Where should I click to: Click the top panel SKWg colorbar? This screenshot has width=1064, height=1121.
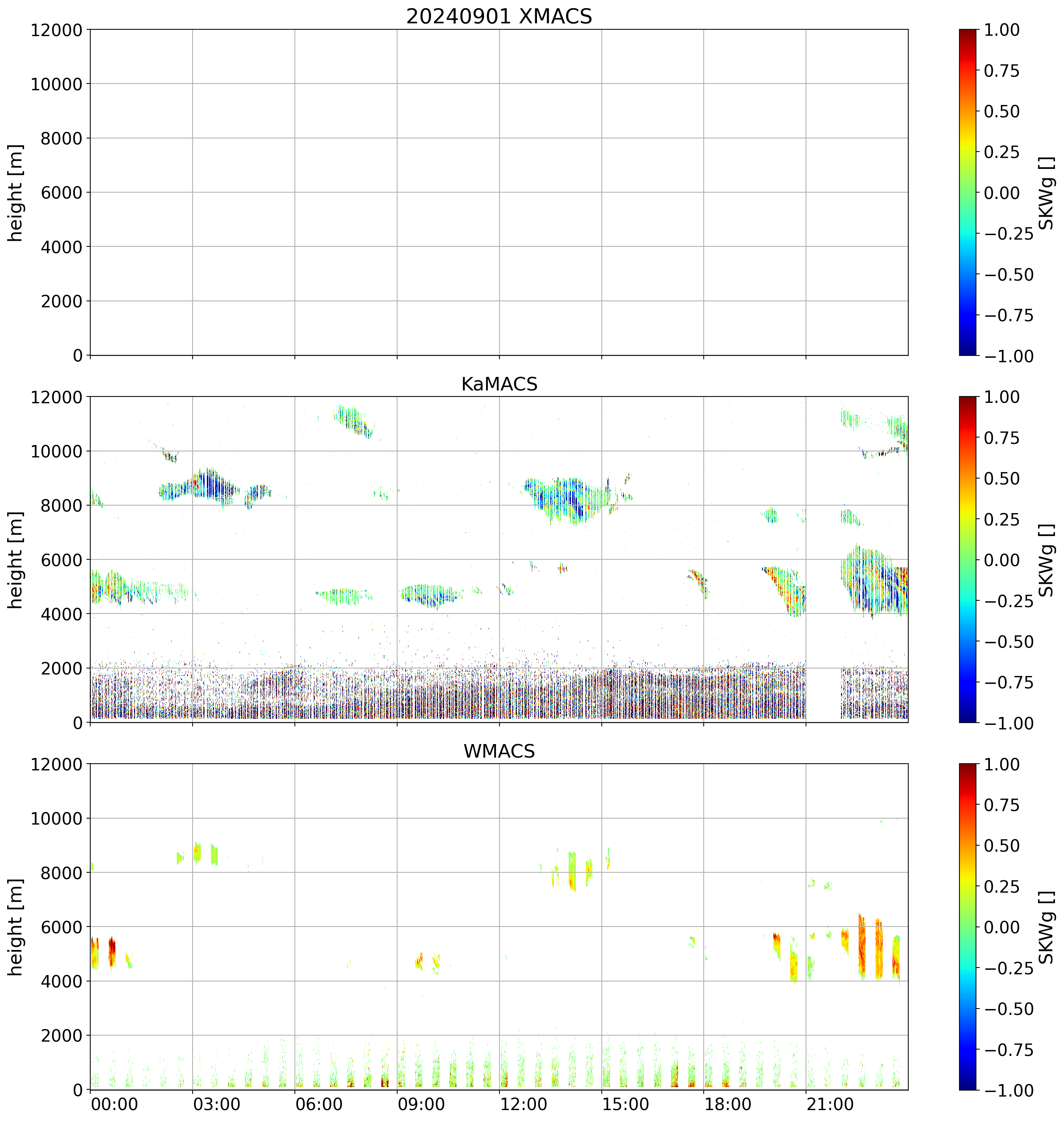tap(968, 192)
